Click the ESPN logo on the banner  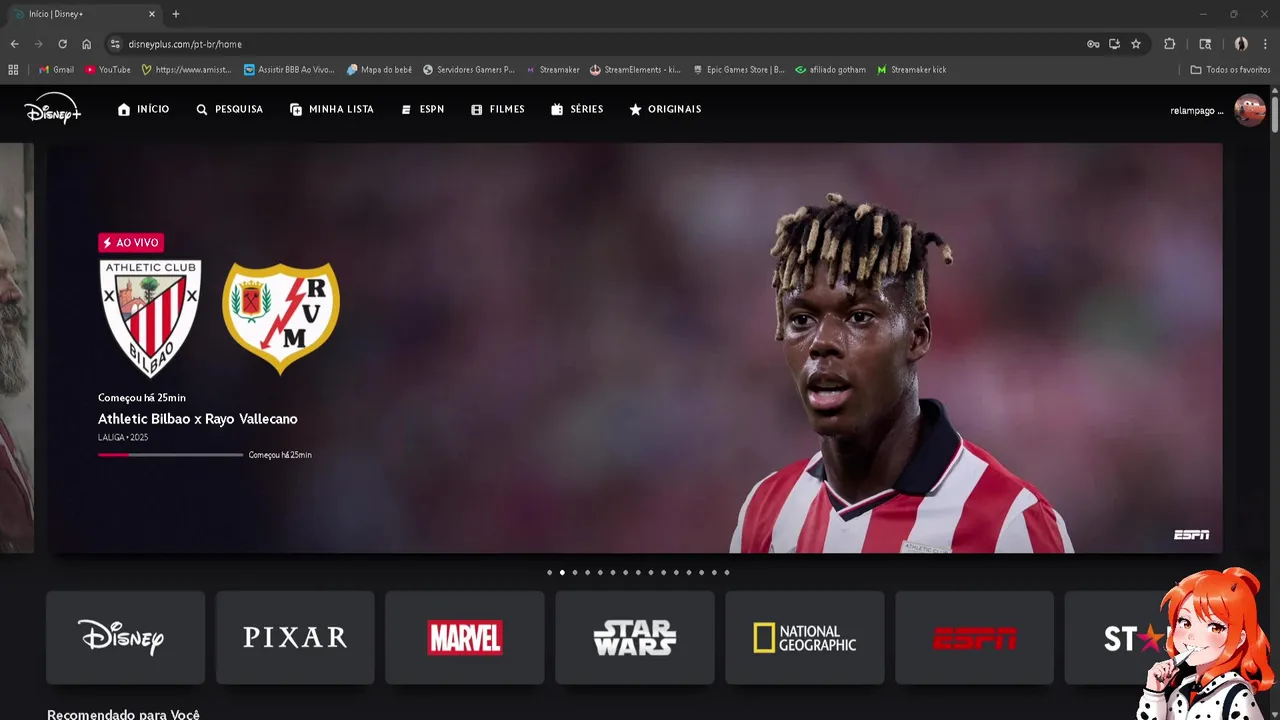[1191, 535]
